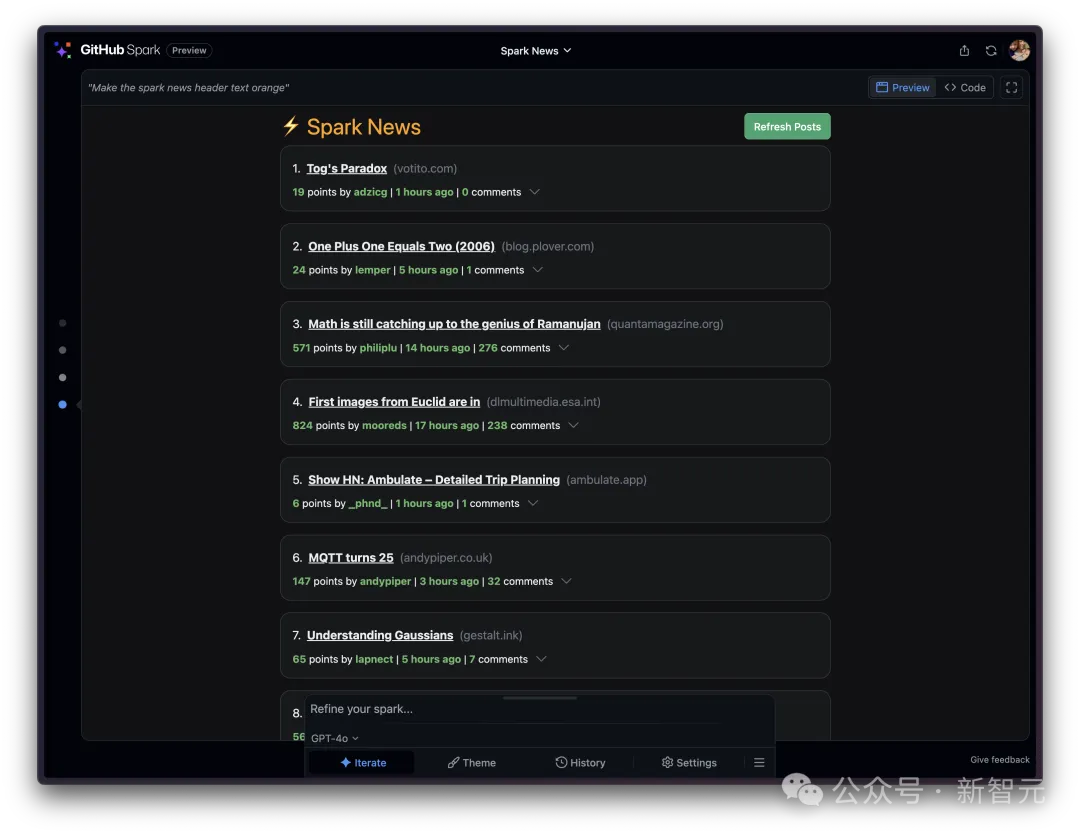Click the 14 hours ago timestamp
This screenshot has width=1080, height=834.
(x=437, y=348)
